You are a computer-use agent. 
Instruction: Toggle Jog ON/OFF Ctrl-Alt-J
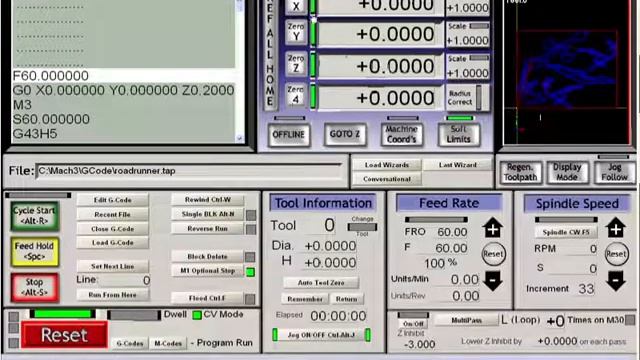point(321,335)
